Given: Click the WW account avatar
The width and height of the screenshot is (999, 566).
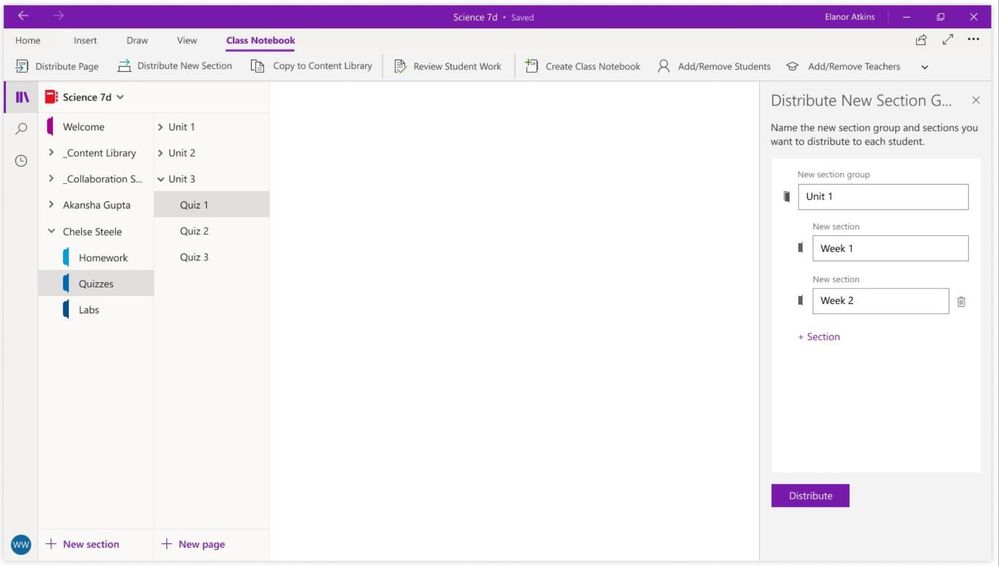Looking at the screenshot, I should tap(21, 544).
